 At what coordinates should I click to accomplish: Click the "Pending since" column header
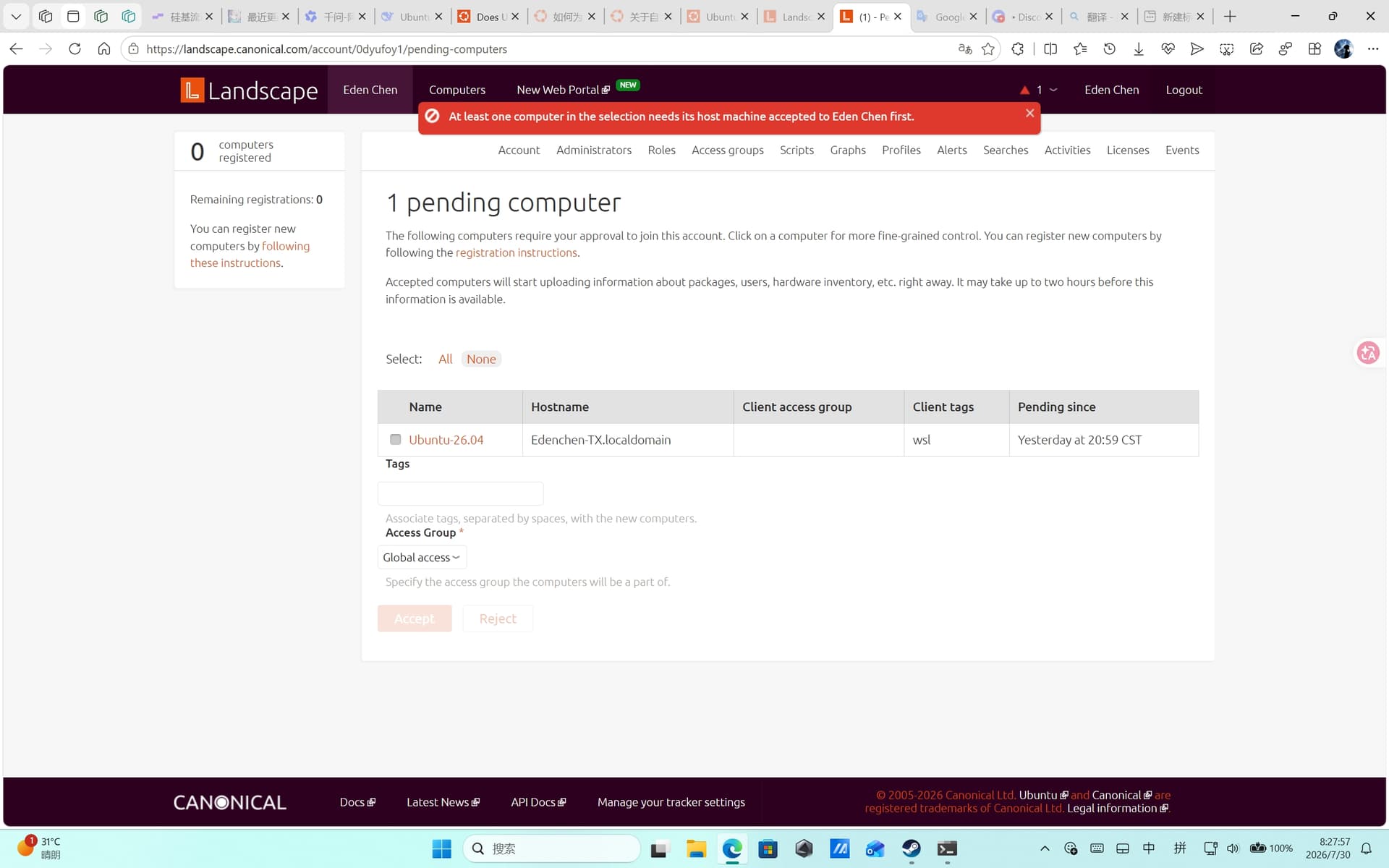tap(1103, 407)
